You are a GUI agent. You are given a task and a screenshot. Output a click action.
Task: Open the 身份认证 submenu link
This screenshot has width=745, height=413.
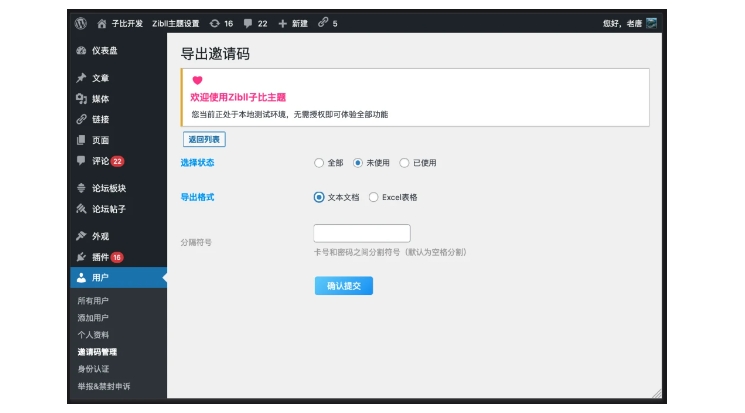click(93, 369)
